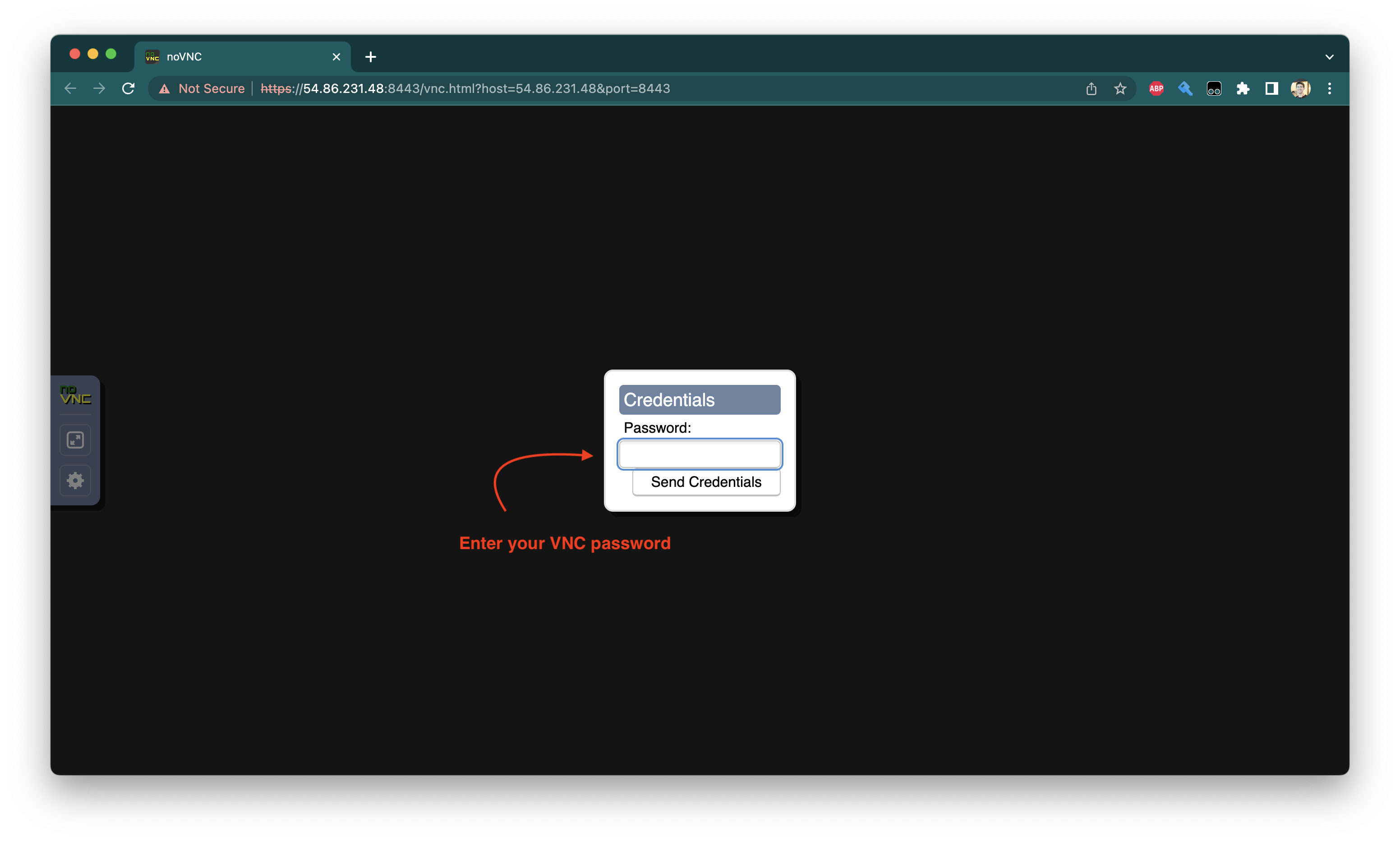Open the three-dot Chrome menu
1400x842 pixels.
(x=1330, y=88)
